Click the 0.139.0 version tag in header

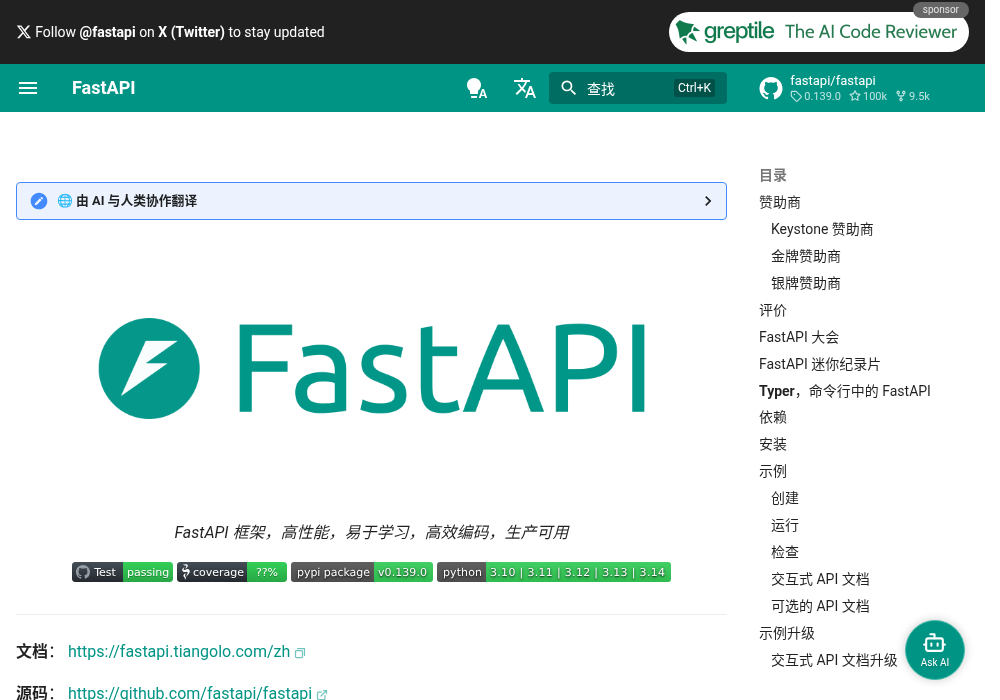816,96
